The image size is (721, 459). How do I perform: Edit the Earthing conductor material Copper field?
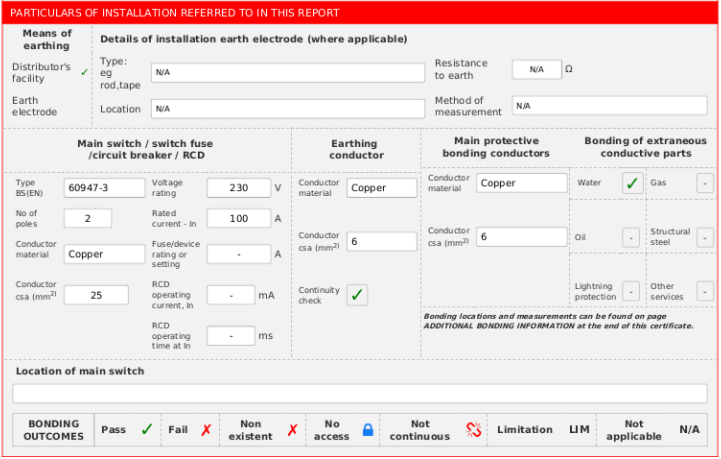pyautogui.click(x=382, y=188)
